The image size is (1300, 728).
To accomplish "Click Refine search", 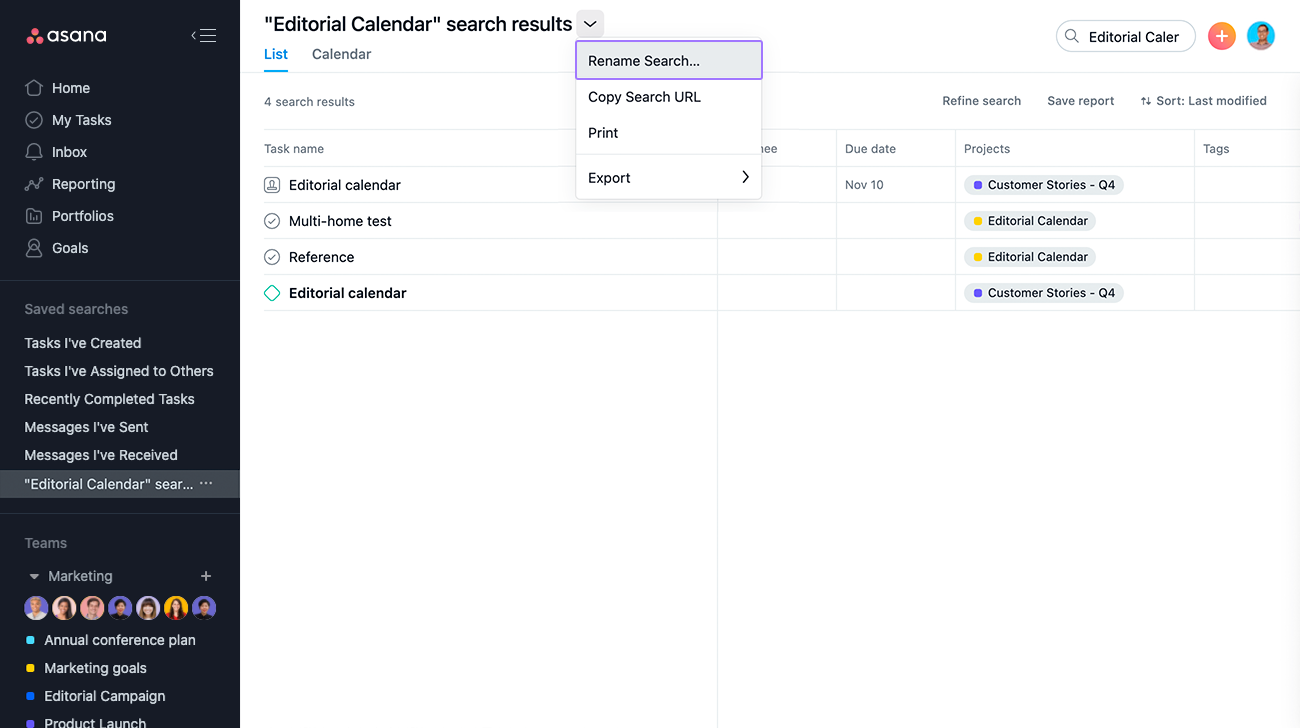I will [981, 101].
